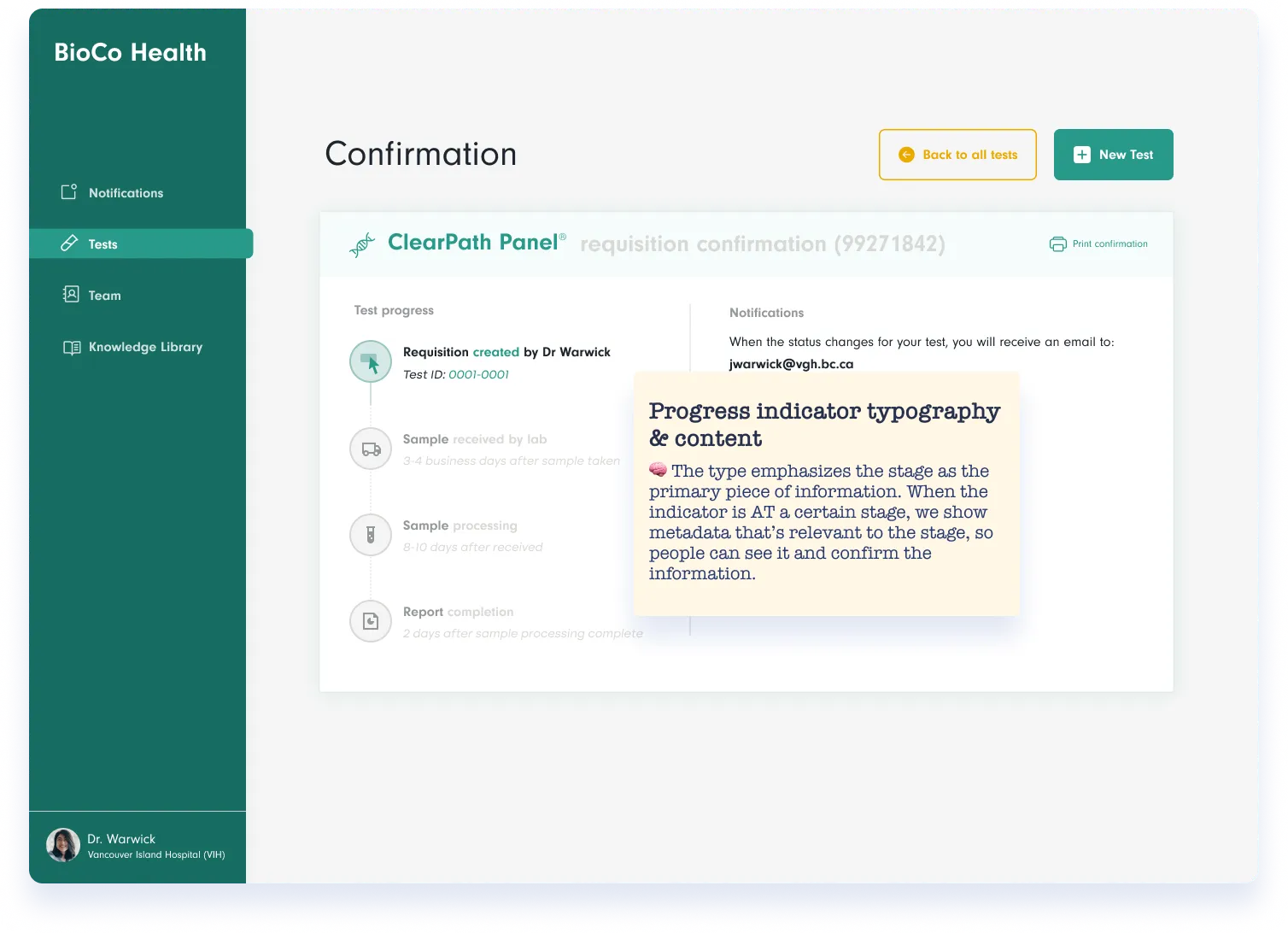Click the Back to all tests button

click(x=957, y=155)
